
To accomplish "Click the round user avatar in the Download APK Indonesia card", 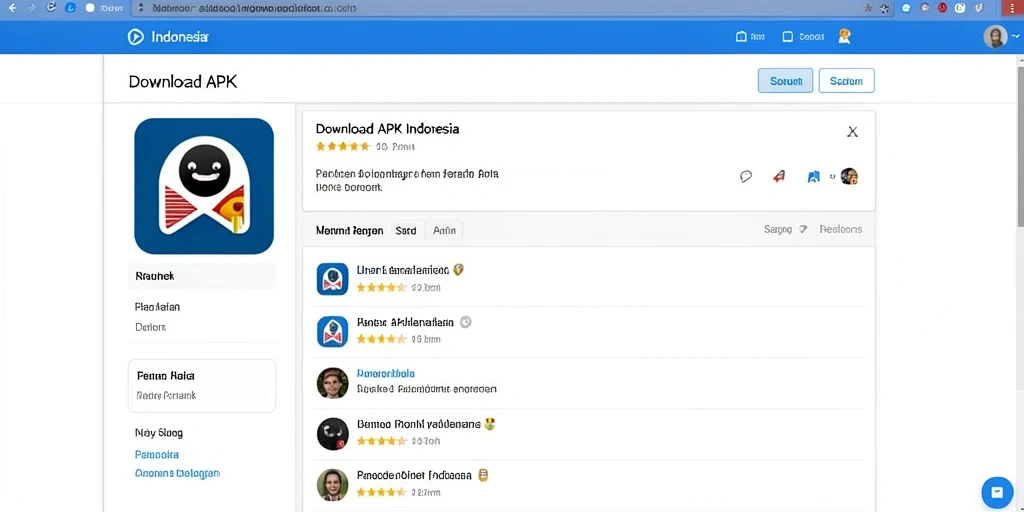I will pos(849,176).
